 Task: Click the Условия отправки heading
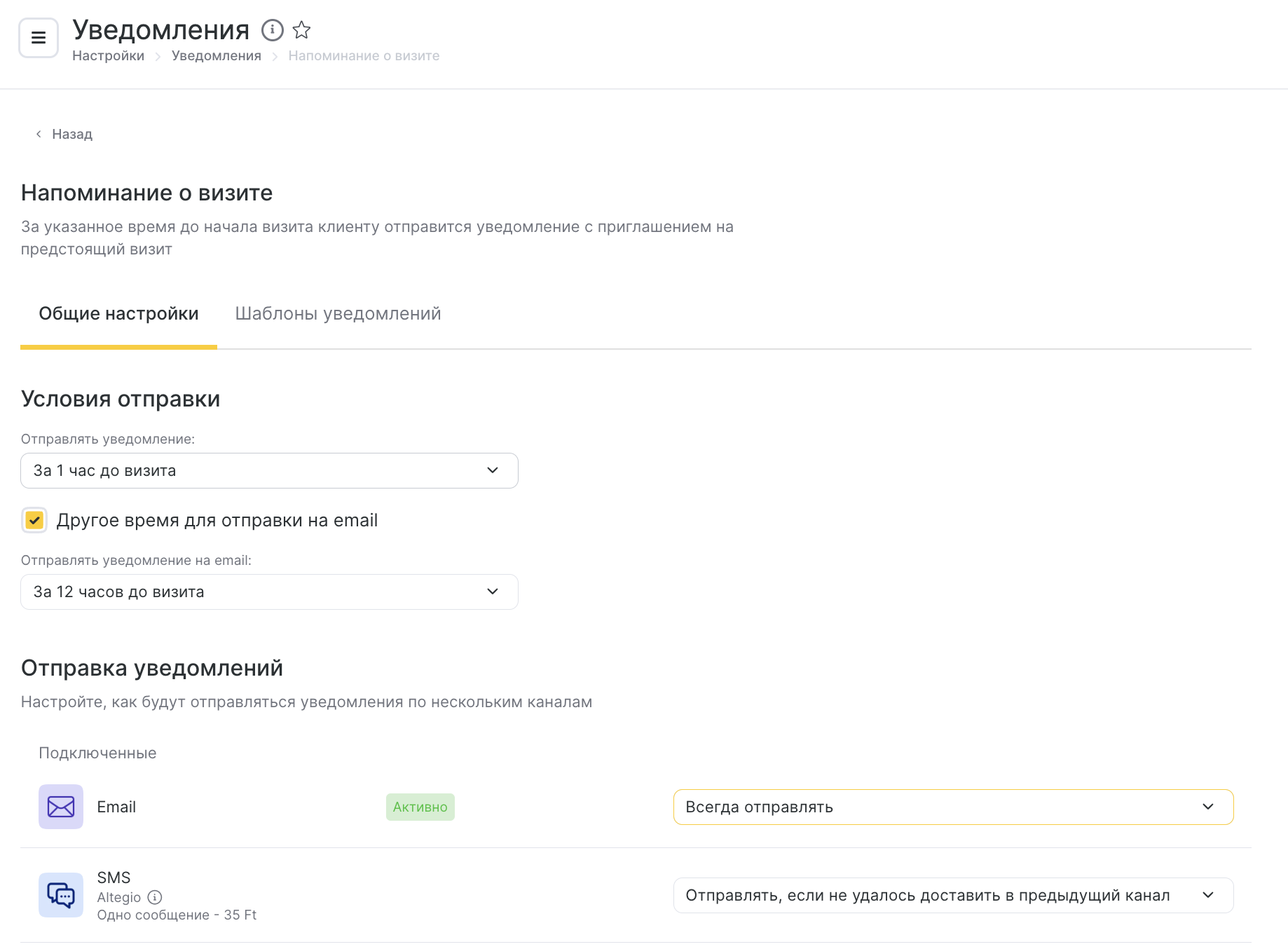pos(121,399)
